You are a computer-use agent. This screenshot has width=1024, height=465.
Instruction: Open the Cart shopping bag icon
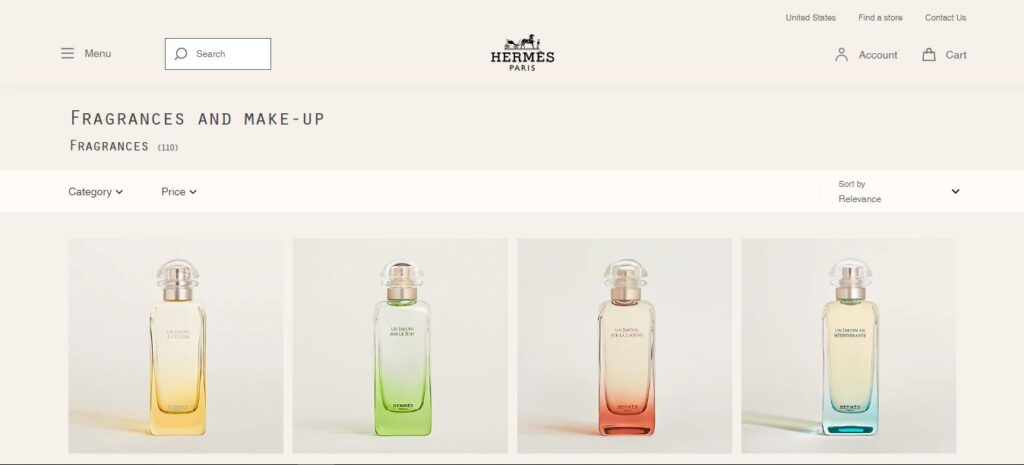coord(929,55)
